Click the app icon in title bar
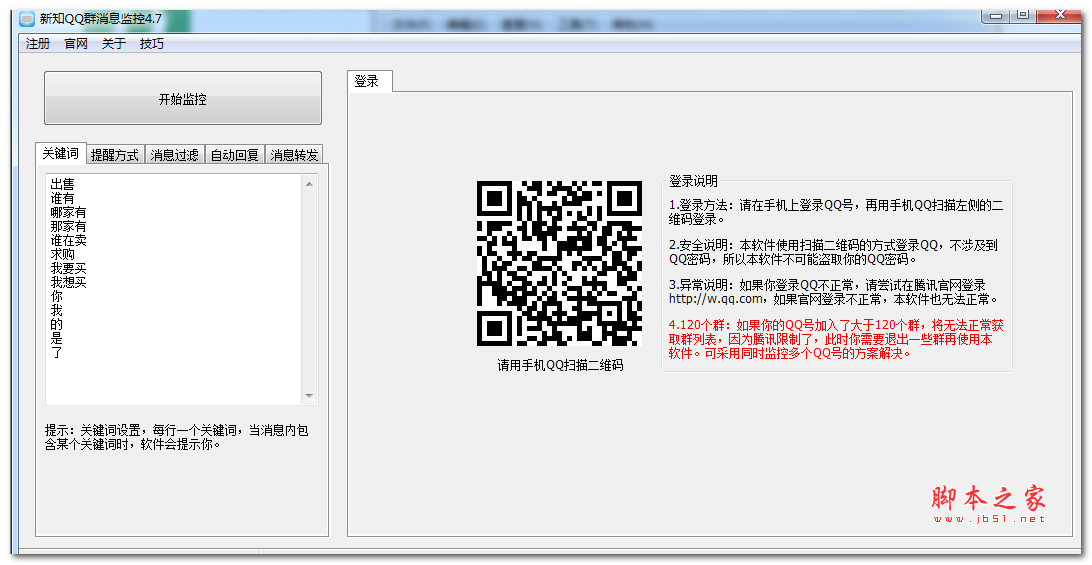1092x565 pixels. (26, 19)
